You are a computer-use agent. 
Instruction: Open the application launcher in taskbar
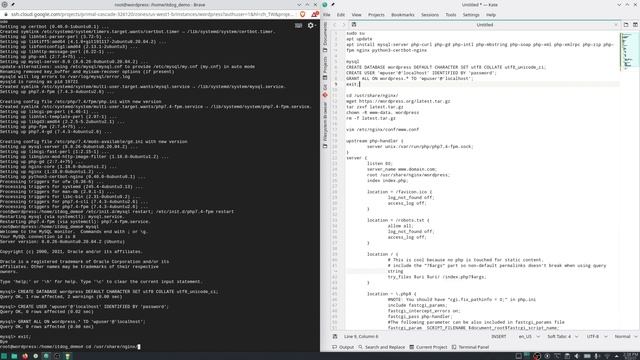click(4, 356)
